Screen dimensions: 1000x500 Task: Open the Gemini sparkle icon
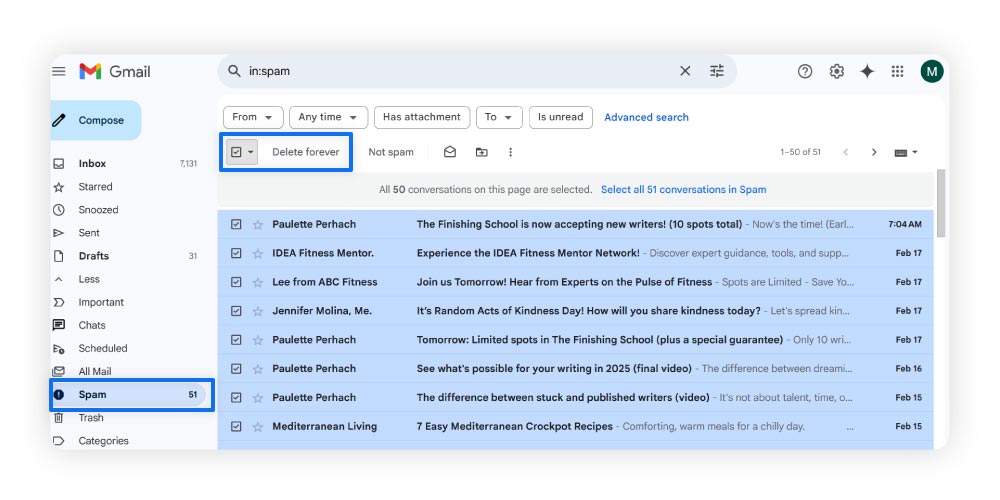867,71
